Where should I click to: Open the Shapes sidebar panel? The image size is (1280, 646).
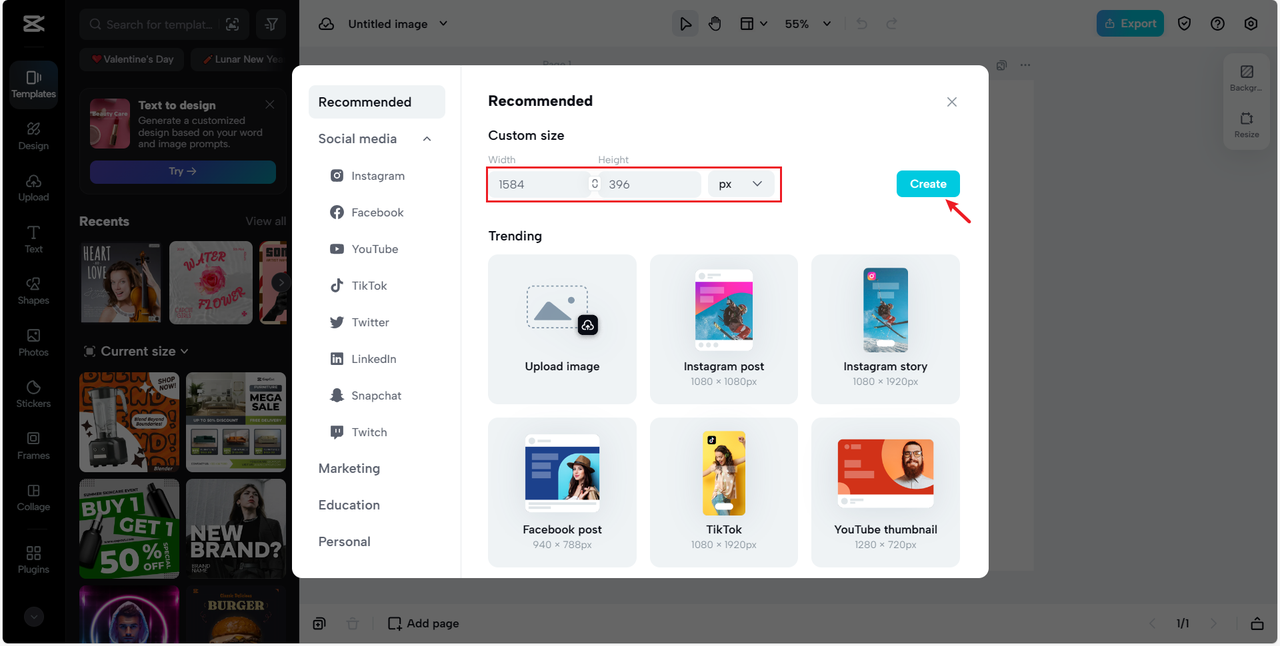point(33,291)
